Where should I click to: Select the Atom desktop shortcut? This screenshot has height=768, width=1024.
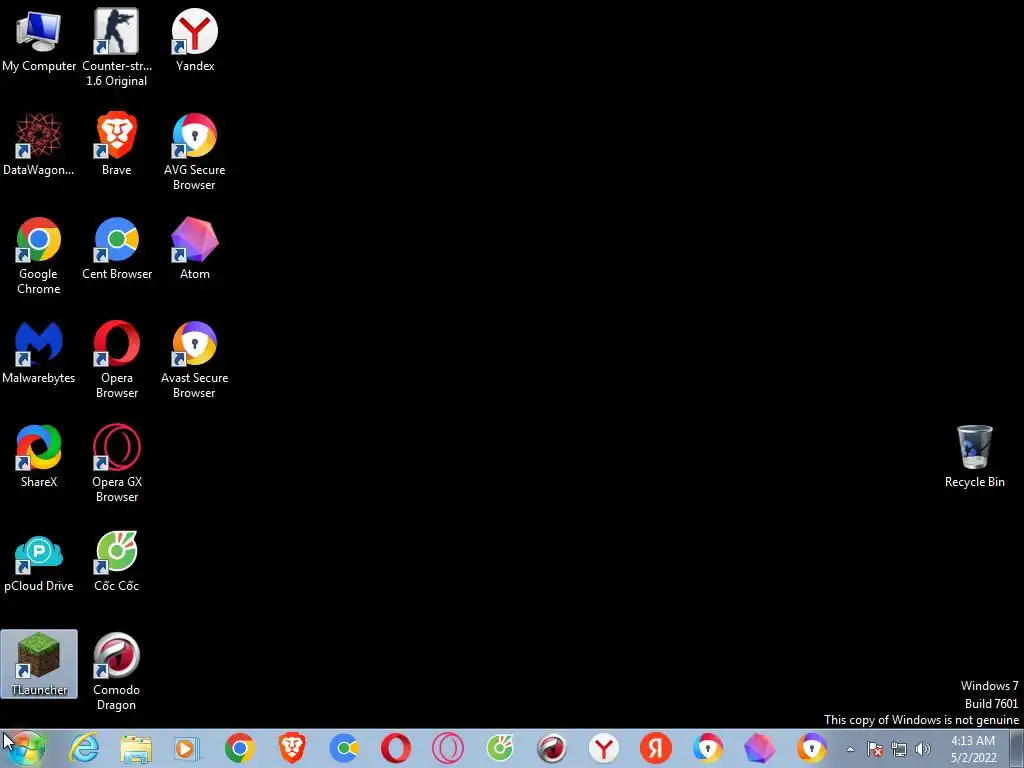click(195, 248)
